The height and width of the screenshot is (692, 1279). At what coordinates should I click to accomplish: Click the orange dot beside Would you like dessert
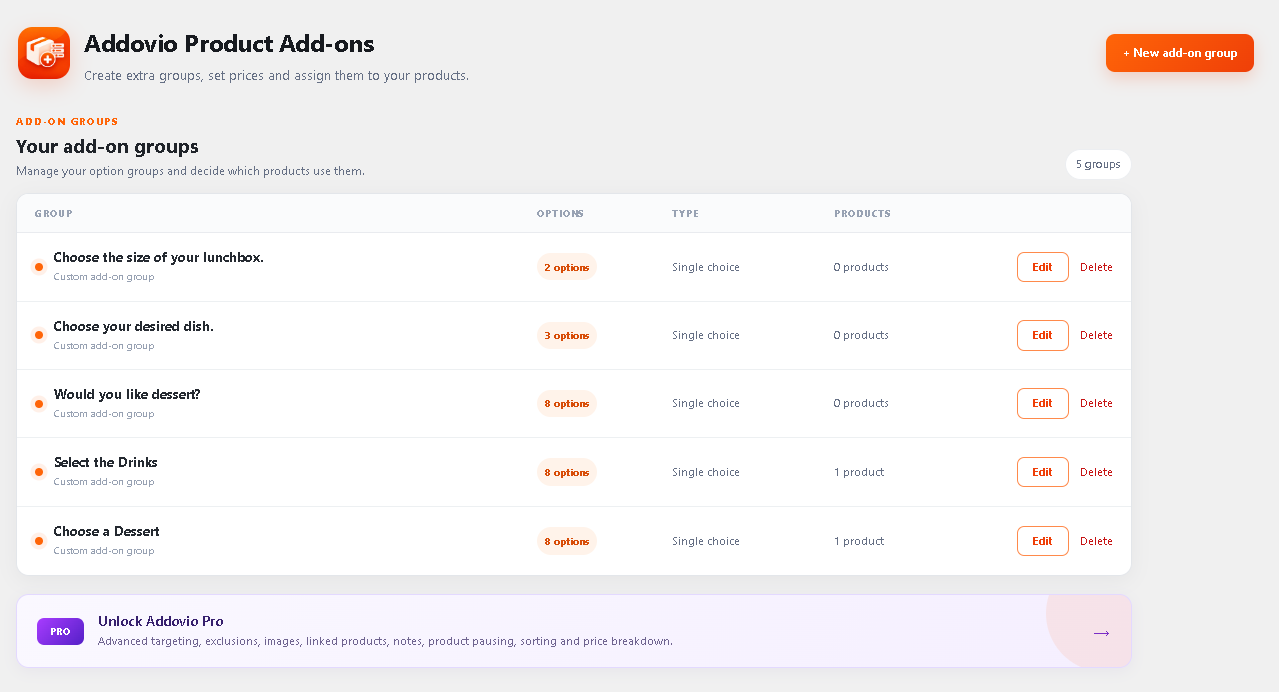(x=39, y=404)
